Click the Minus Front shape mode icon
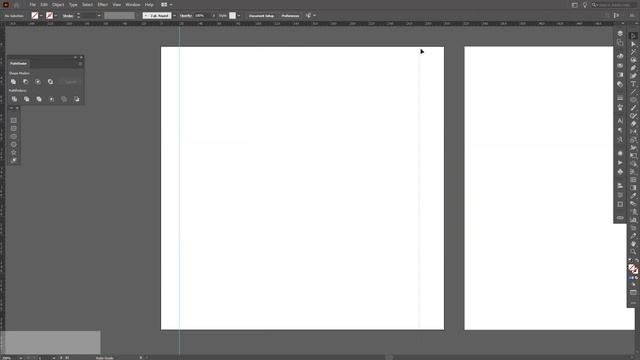This screenshot has width=640, height=360. (x=26, y=82)
